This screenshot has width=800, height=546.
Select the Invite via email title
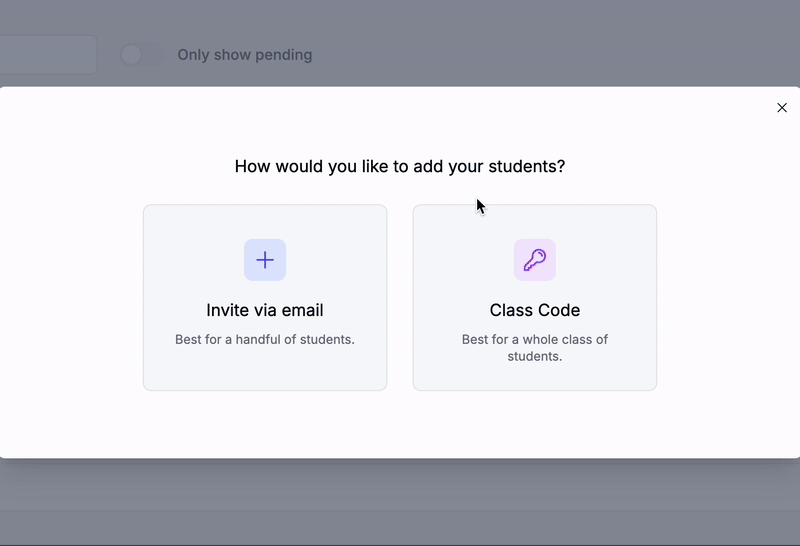click(x=265, y=310)
